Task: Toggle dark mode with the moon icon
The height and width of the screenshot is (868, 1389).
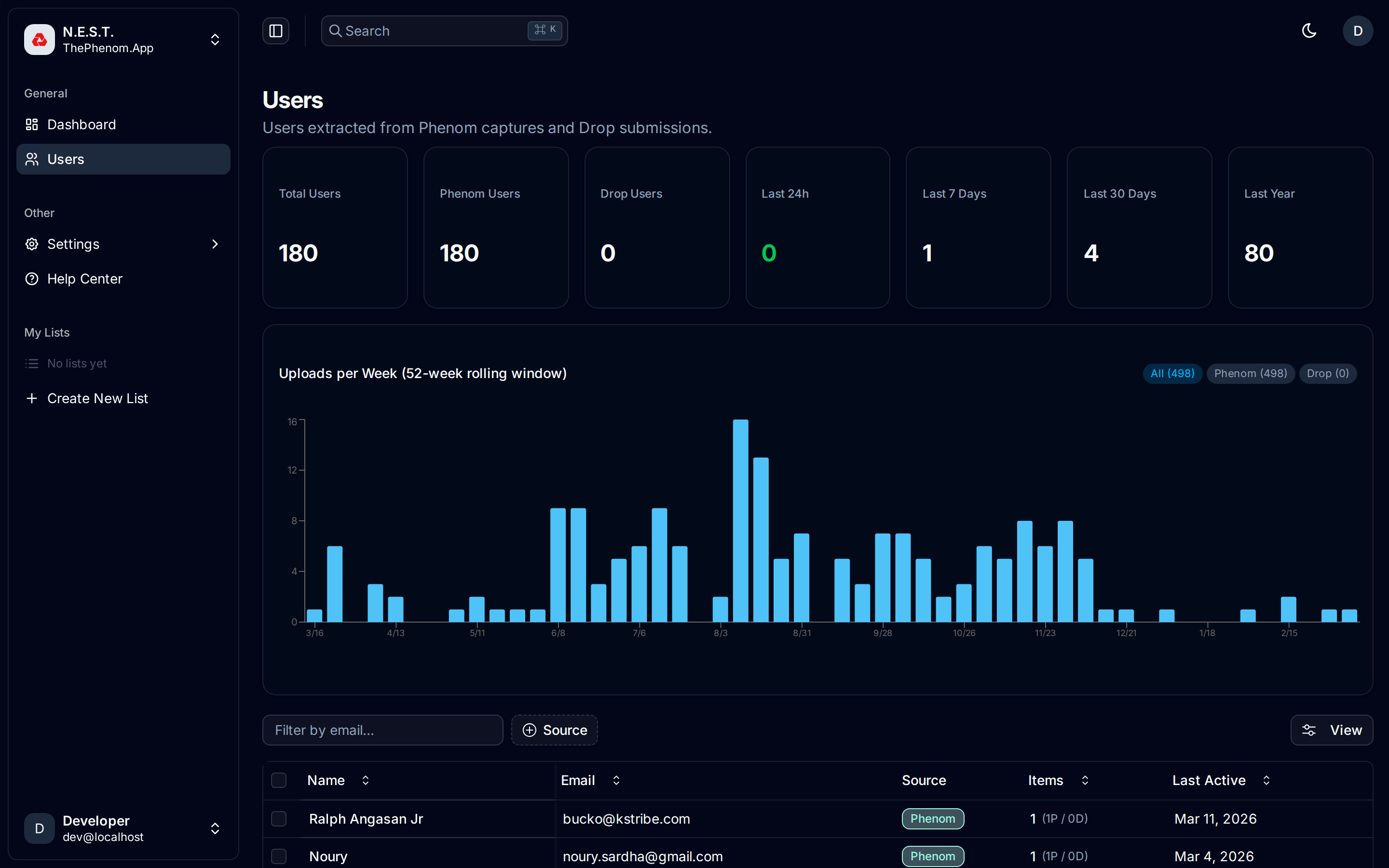Action: click(1309, 30)
